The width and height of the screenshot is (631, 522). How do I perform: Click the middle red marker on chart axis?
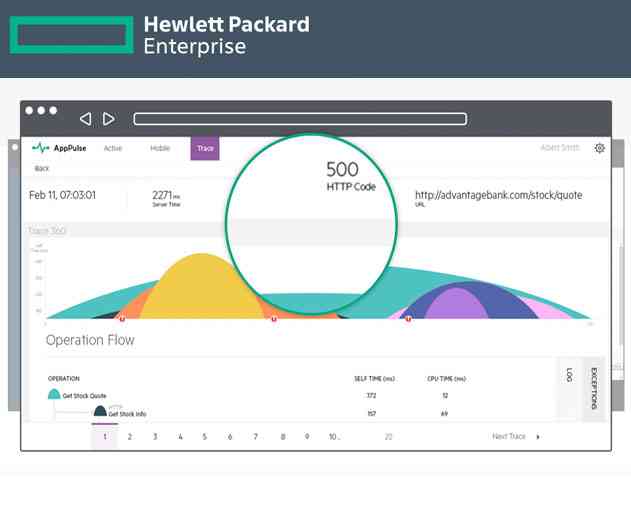tap(274, 319)
